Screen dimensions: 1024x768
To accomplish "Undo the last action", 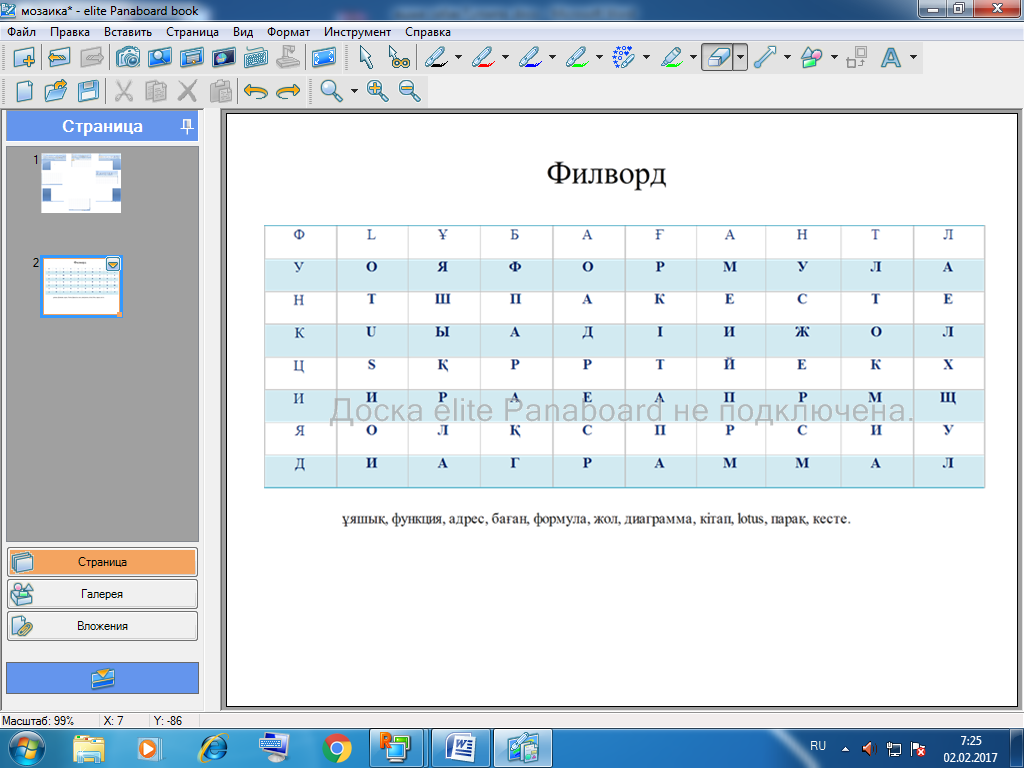I will (256, 91).
